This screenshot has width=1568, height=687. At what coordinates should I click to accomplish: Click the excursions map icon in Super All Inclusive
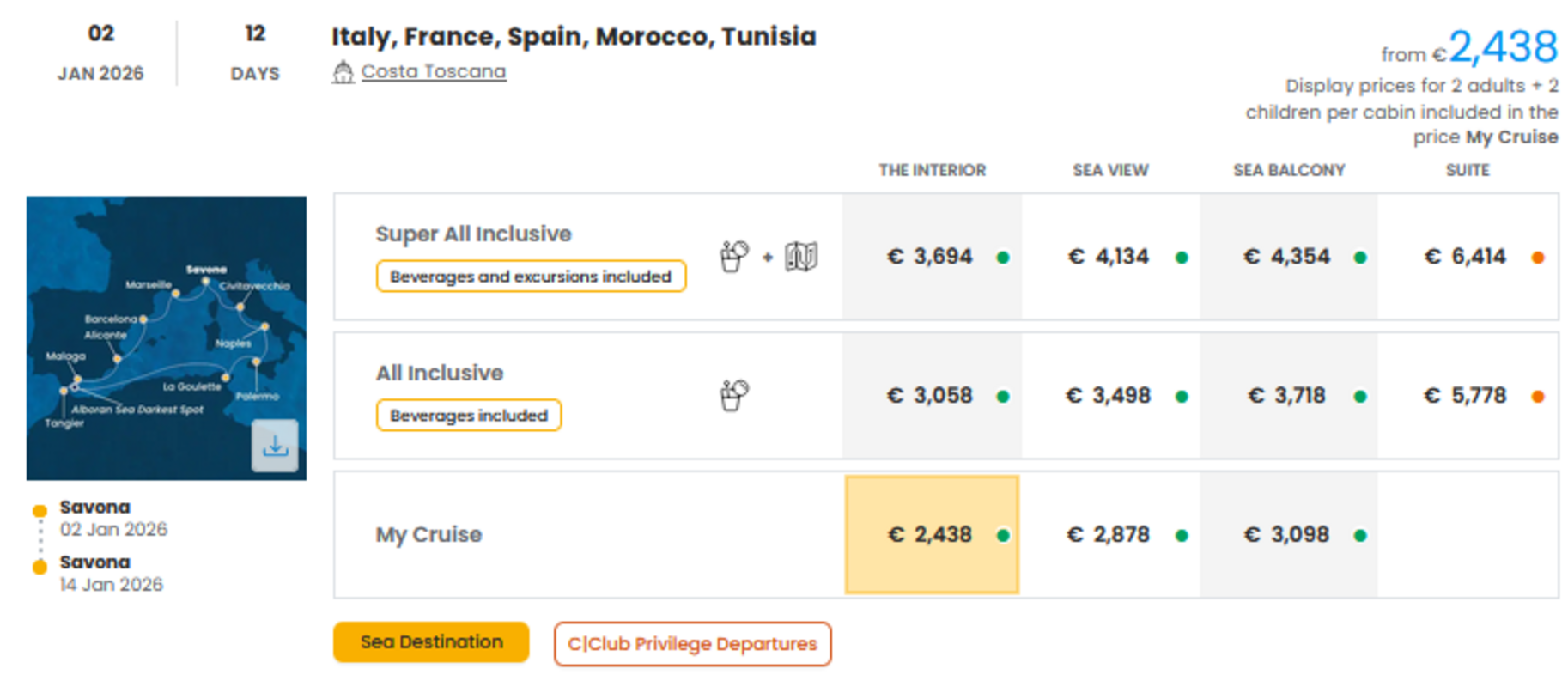tap(801, 256)
